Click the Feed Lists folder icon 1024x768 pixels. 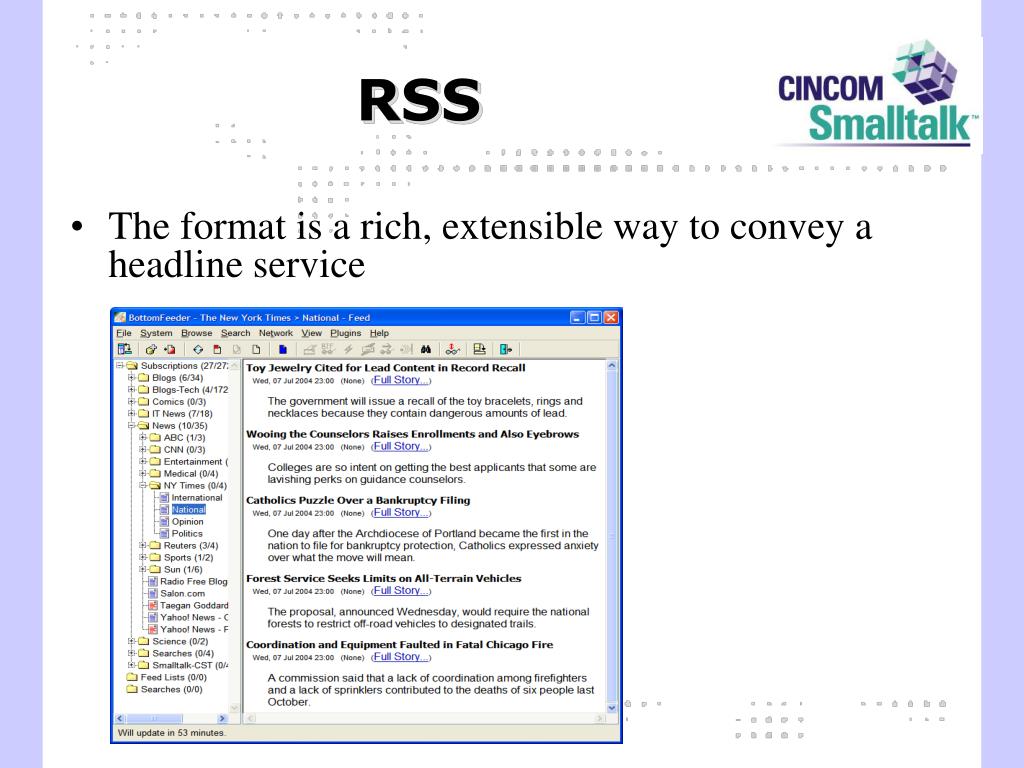coord(132,677)
